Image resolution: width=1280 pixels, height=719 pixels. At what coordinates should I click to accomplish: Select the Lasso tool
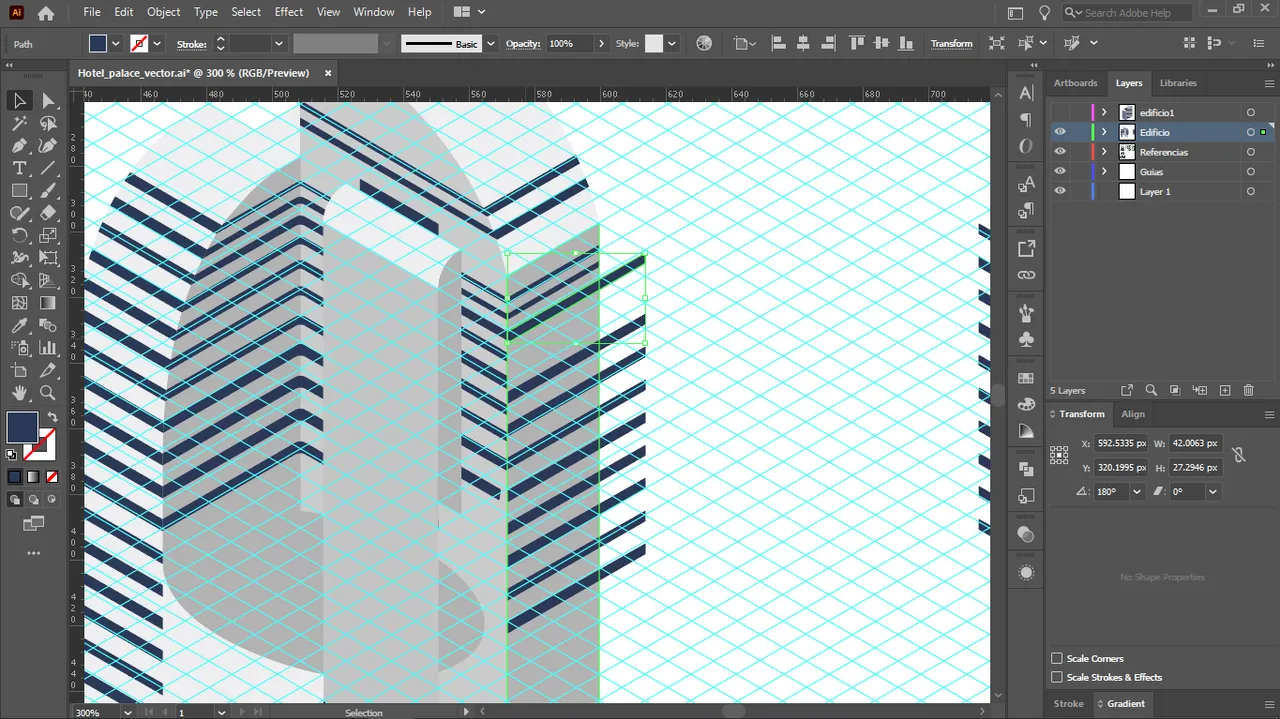pyautogui.click(x=48, y=123)
